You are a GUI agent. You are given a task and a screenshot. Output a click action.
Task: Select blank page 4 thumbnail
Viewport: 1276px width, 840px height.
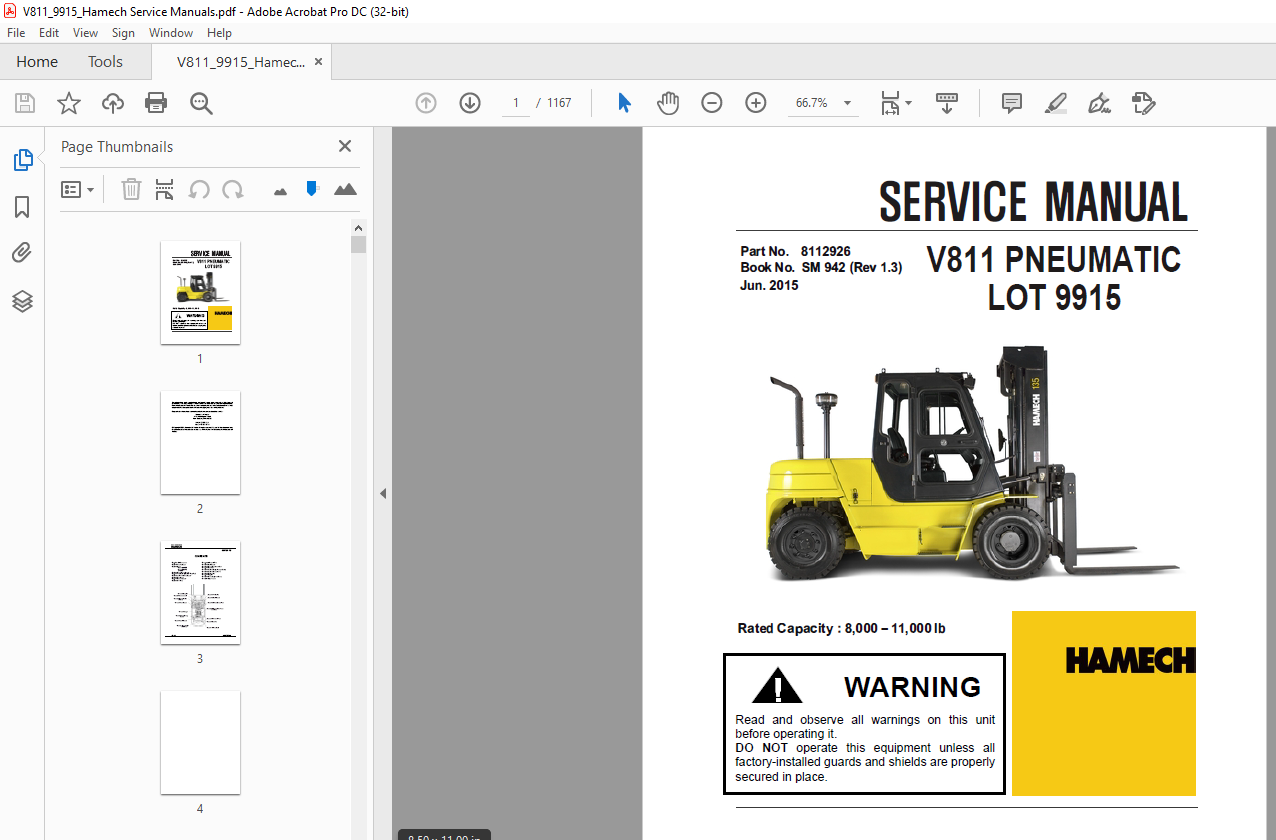point(200,742)
